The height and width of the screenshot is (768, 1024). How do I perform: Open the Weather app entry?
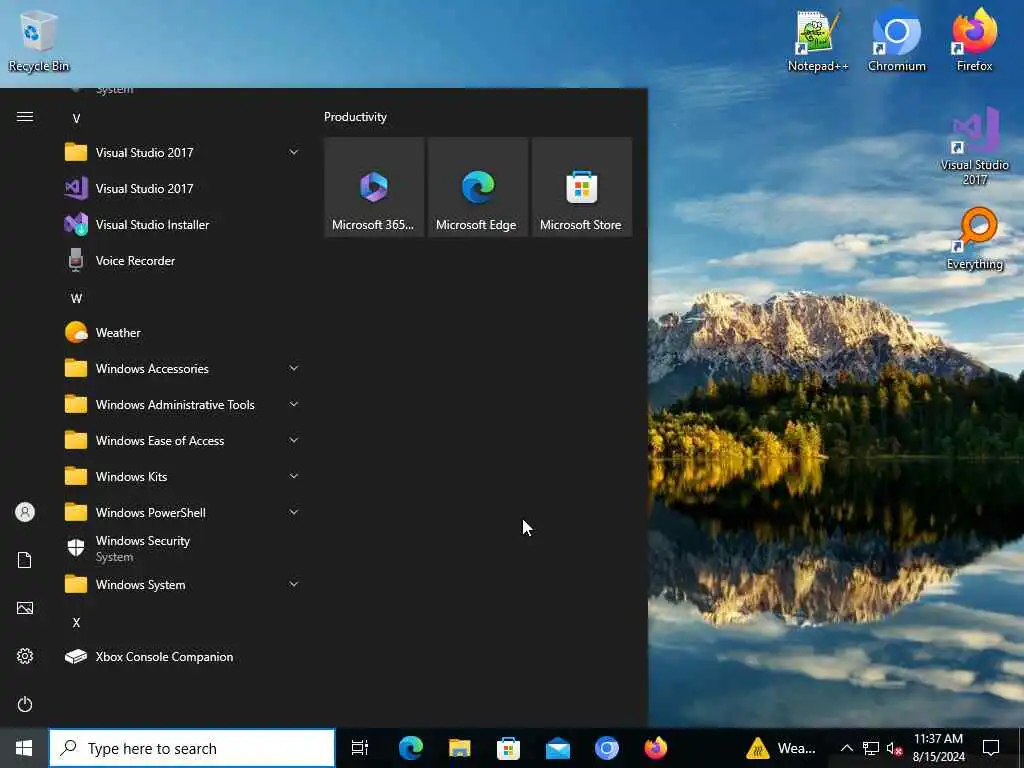point(183,333)
